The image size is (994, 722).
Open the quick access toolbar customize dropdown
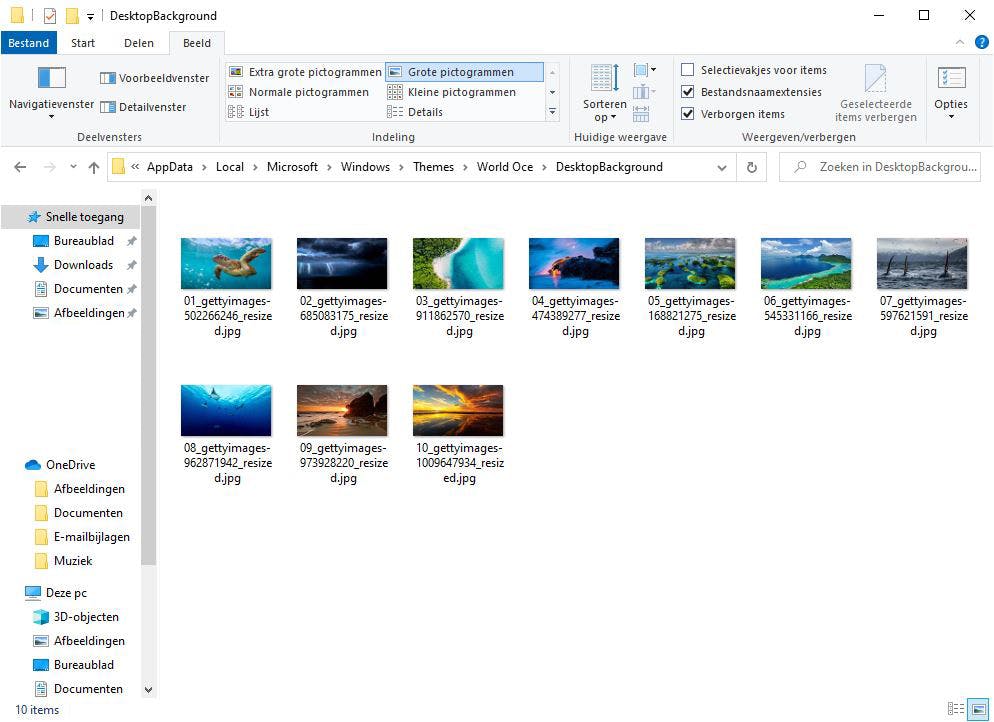(x=90, y=16)
